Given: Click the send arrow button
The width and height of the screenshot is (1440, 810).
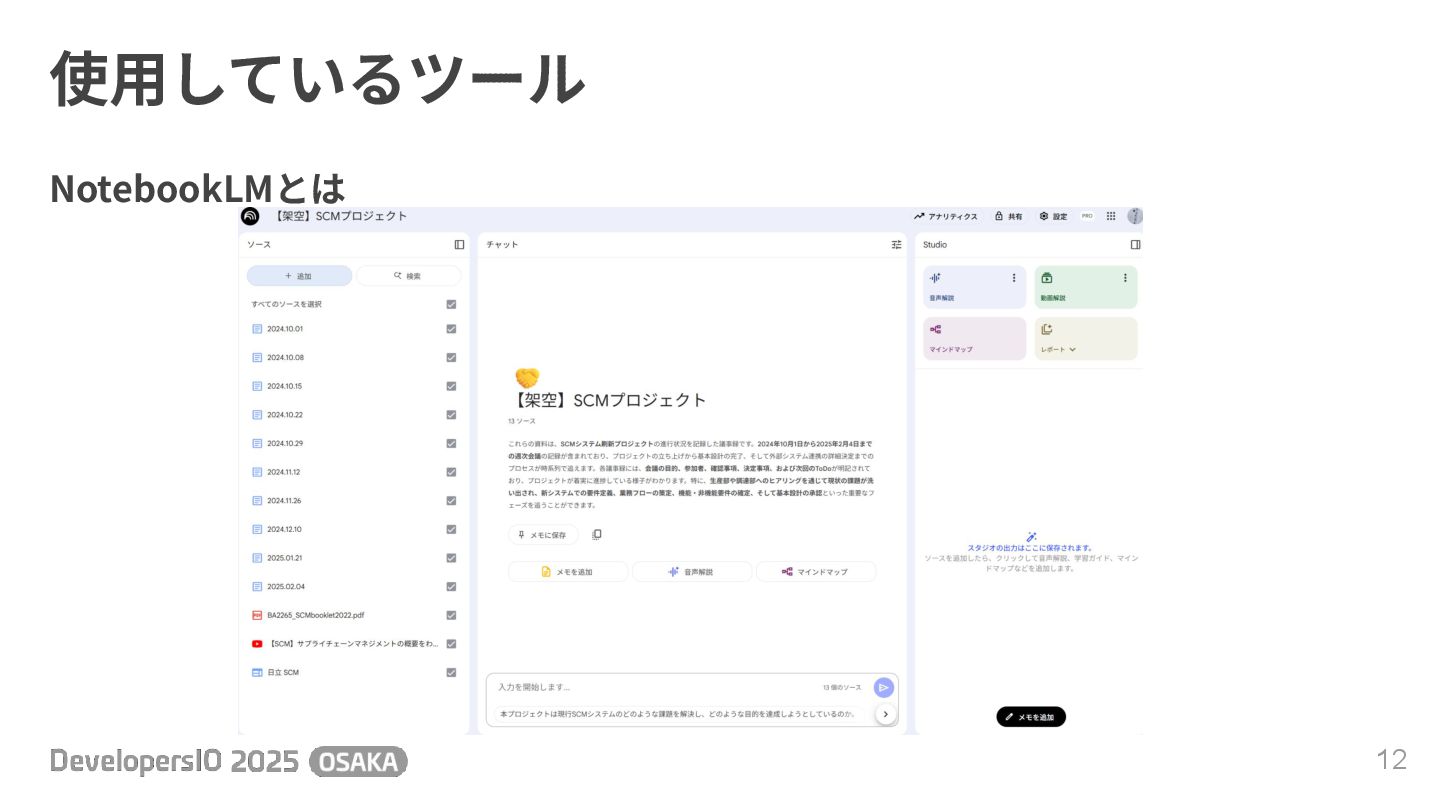Looking at the screenshot, I should click(884, 687).
